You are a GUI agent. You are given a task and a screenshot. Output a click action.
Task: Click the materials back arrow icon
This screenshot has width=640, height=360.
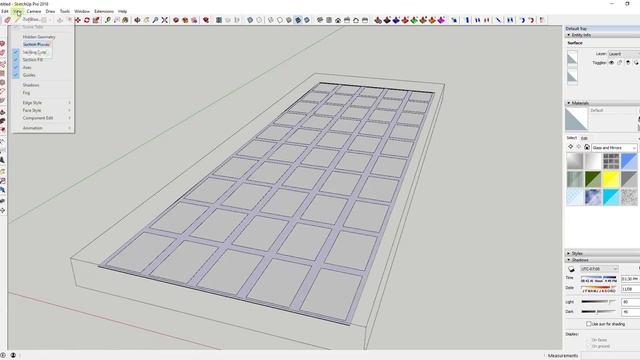pyautogui.click(x=571, y=147)
